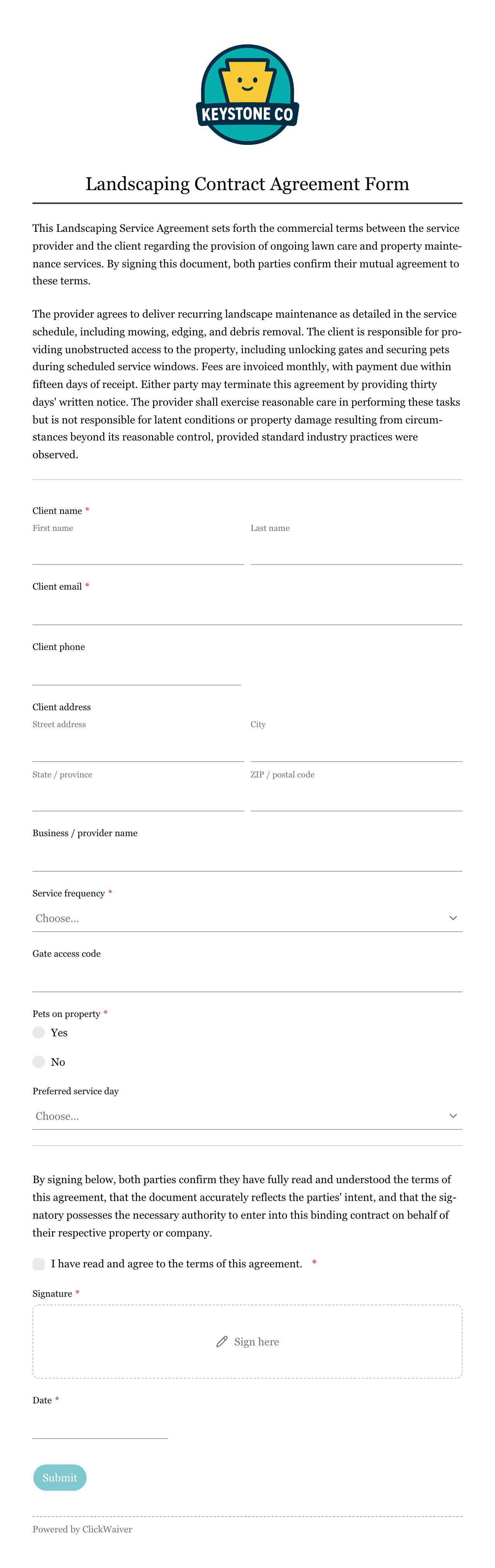Open the Service frequency dropdown

click(x=247, y=918)
